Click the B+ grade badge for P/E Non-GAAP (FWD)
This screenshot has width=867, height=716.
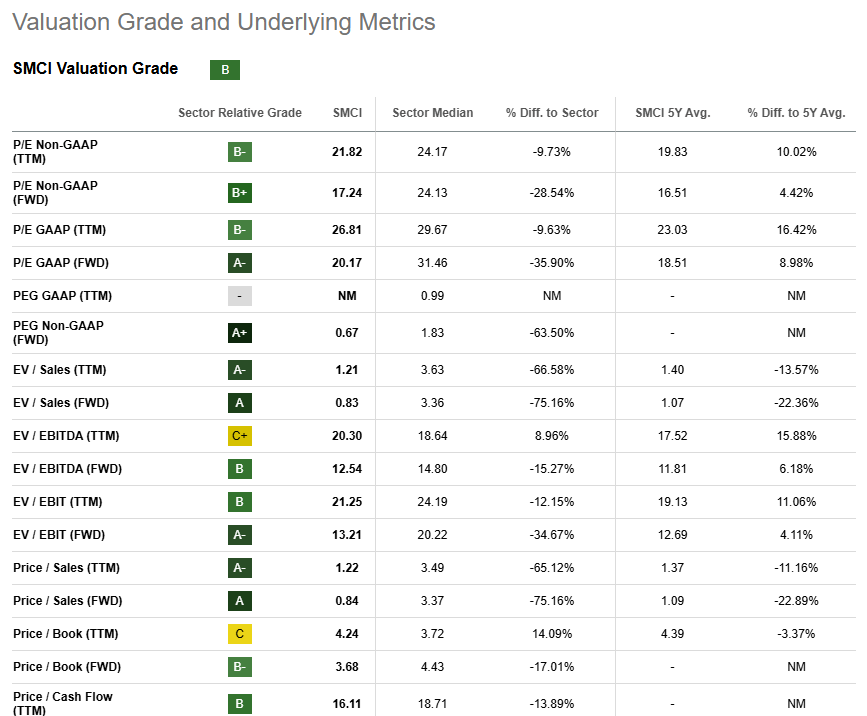pyautogui.click(x=239, y=193)
